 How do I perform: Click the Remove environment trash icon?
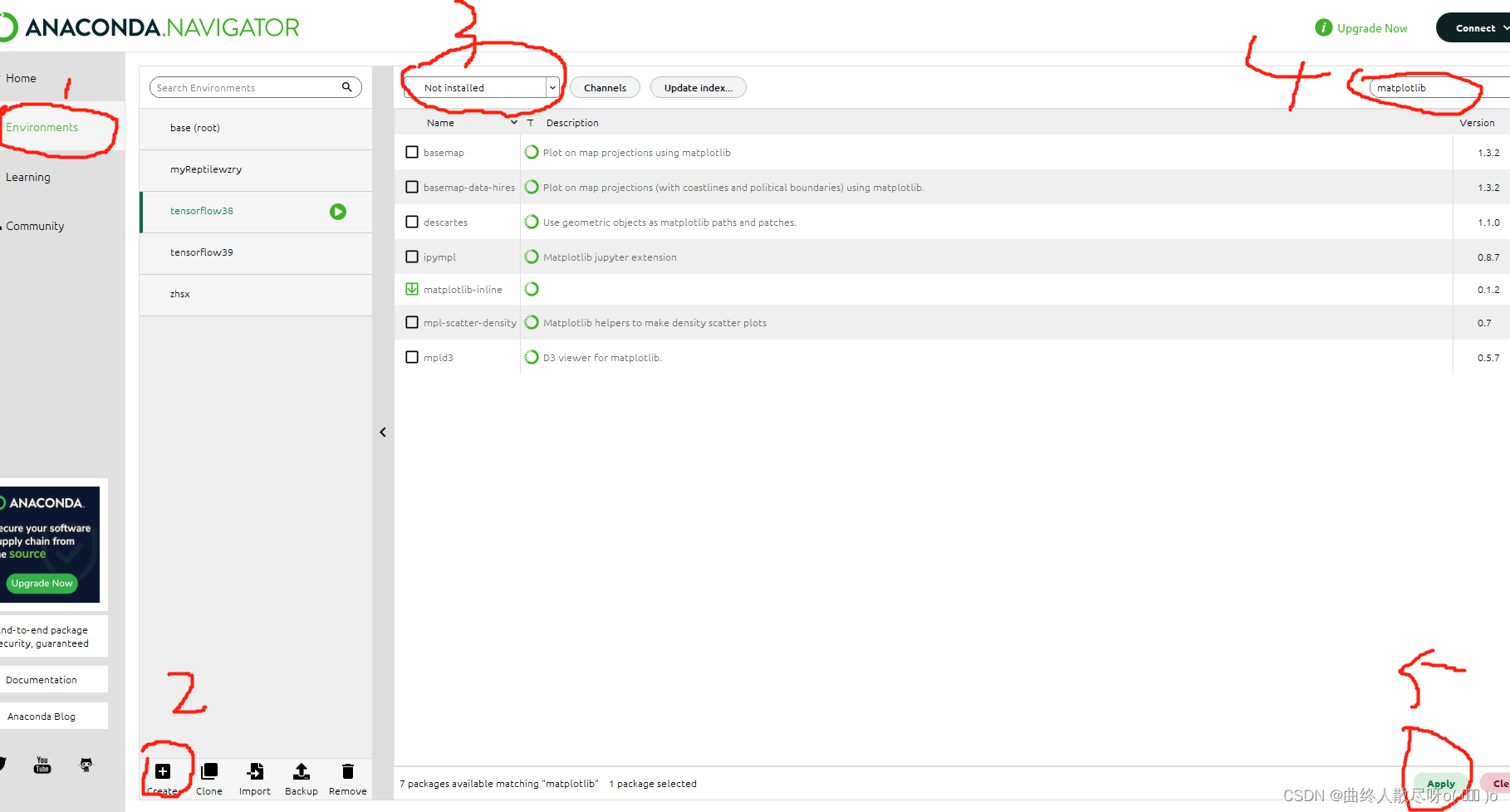[348, 771]
